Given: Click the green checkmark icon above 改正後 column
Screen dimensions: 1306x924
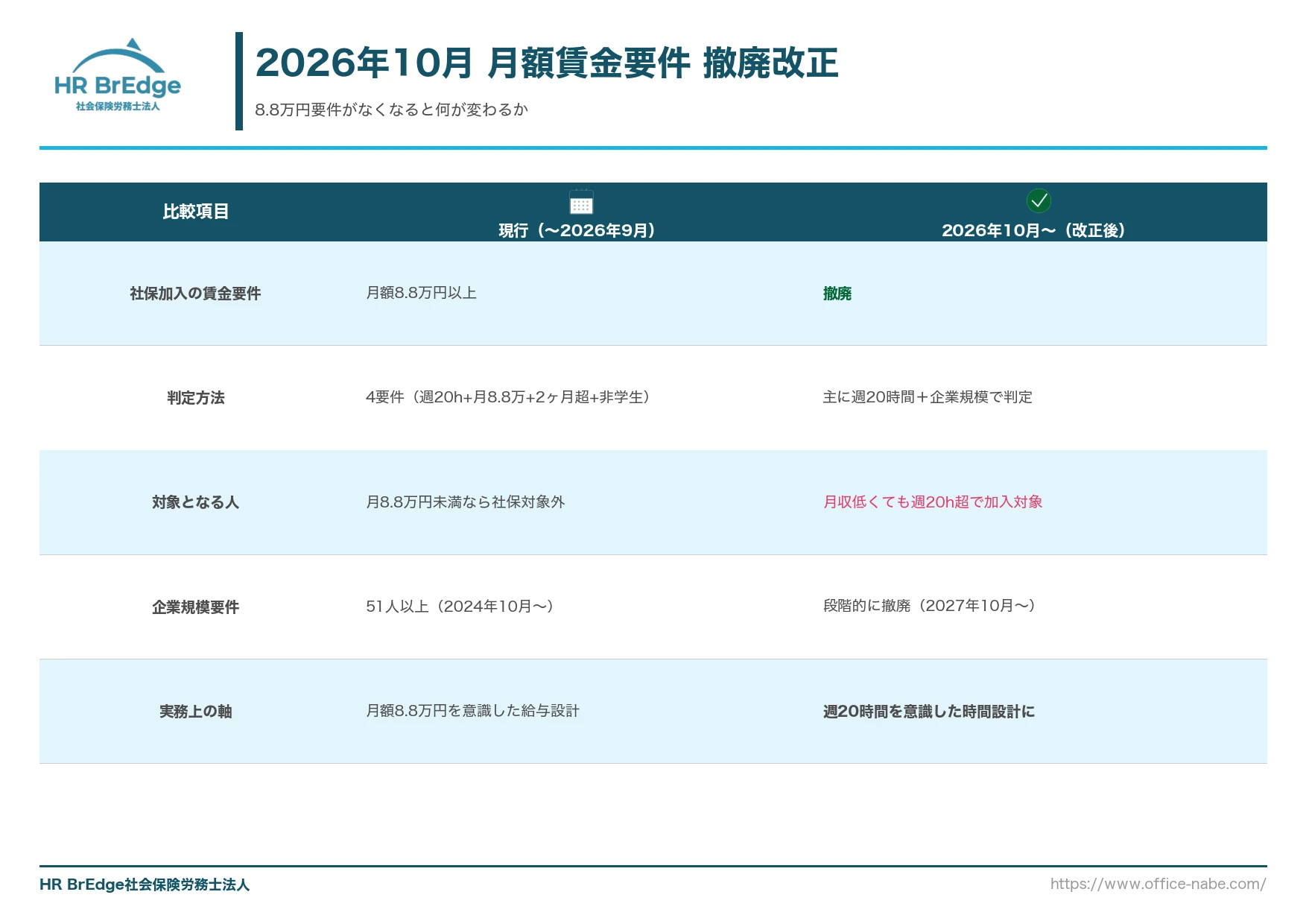Looking at the screenshot, I should tap(1039, 200).
